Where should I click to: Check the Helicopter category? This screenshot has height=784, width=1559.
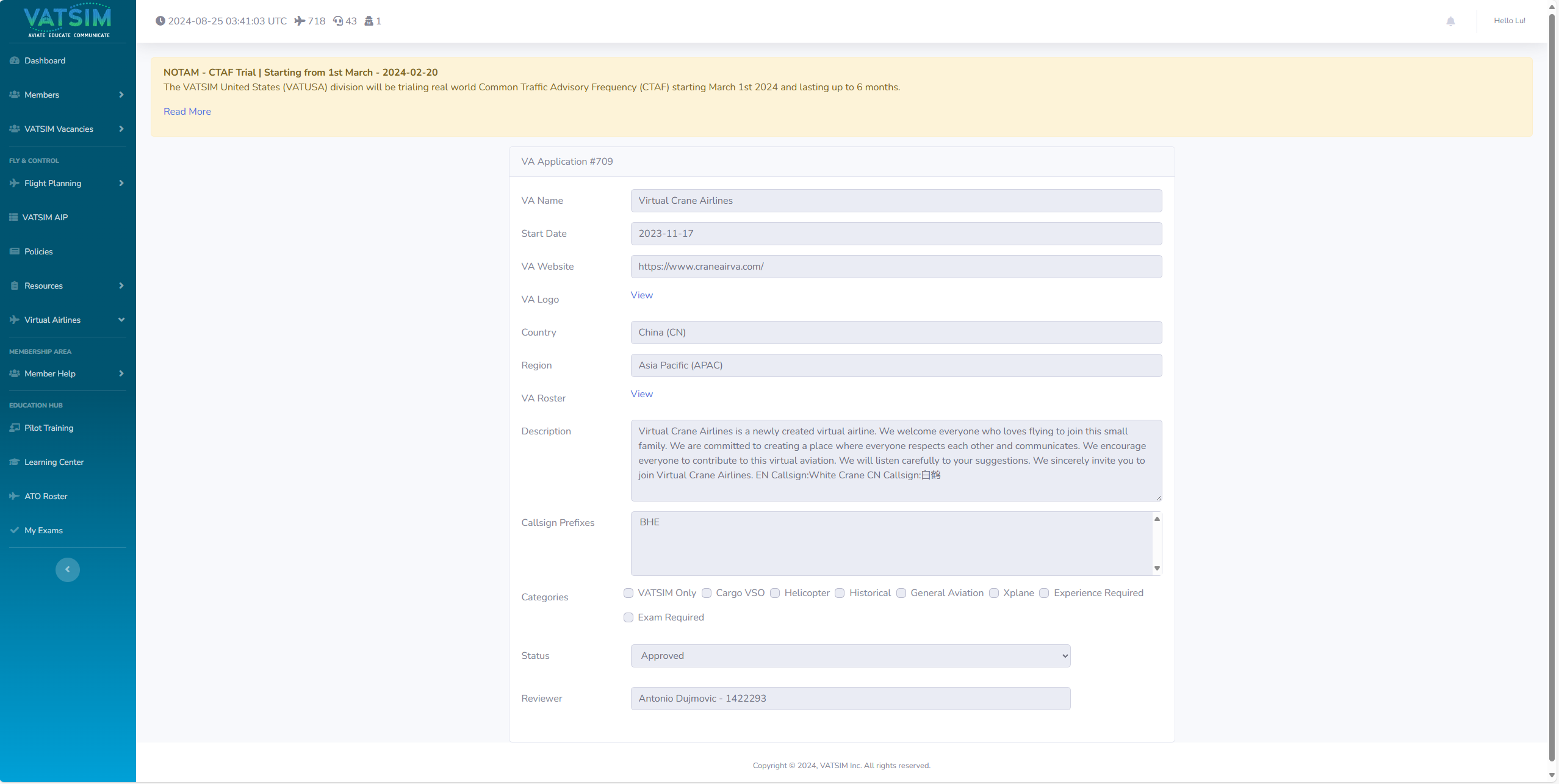[x=775, y=593]
